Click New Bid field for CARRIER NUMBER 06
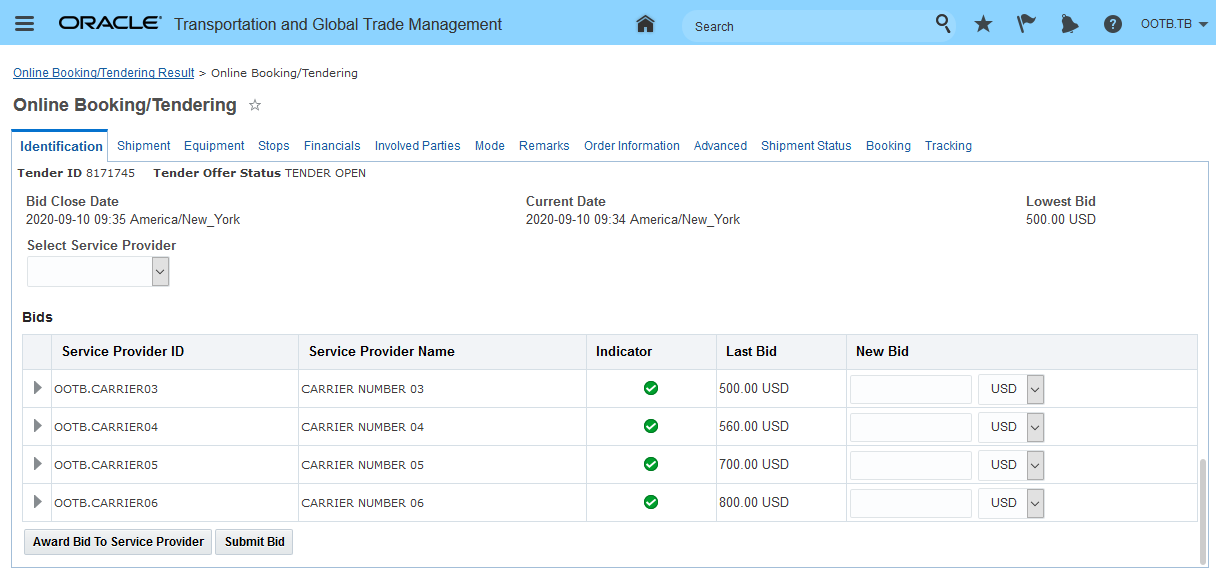1216x585 pixels. pos(910,503)
